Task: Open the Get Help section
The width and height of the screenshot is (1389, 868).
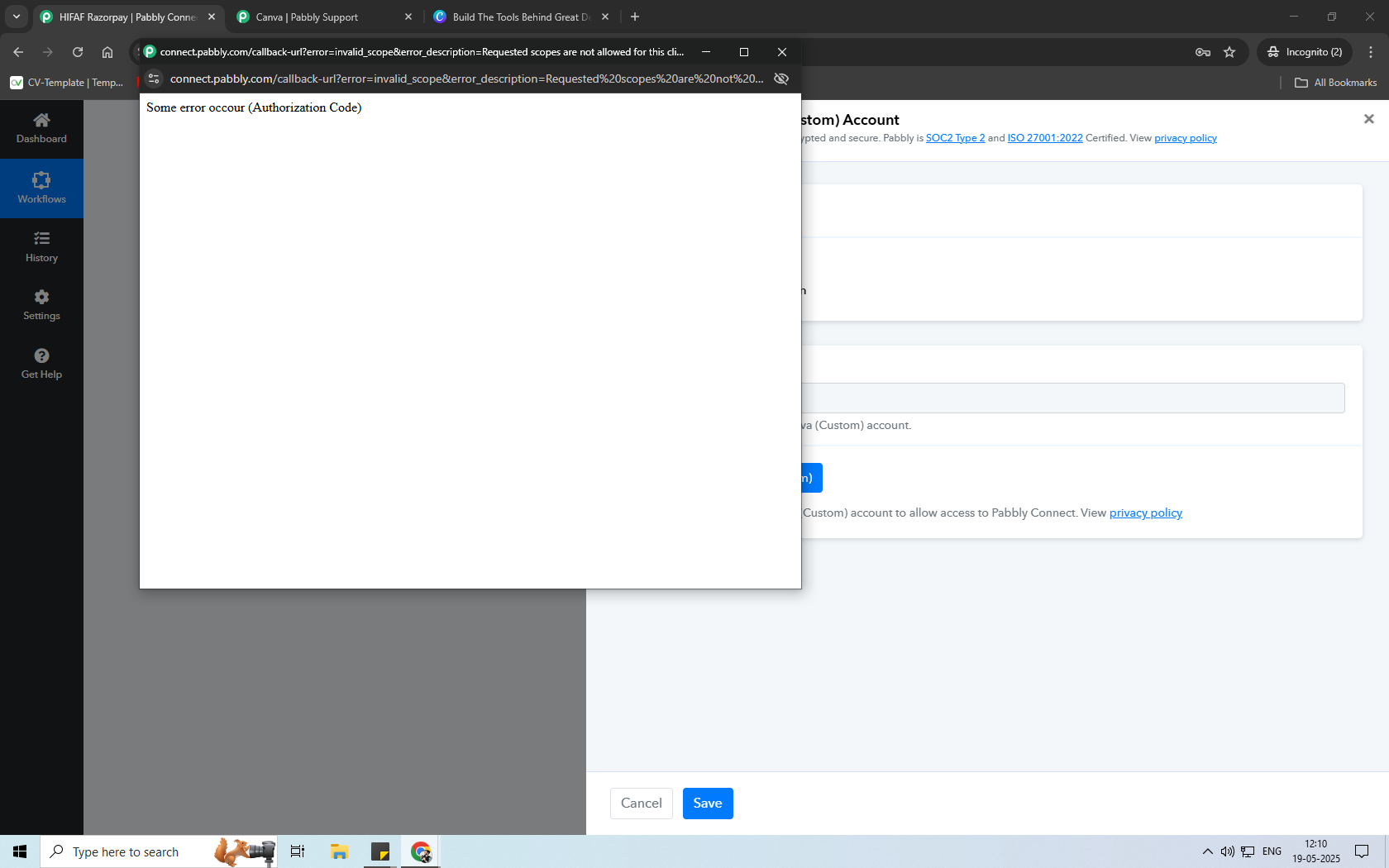Action: [41, 364]
